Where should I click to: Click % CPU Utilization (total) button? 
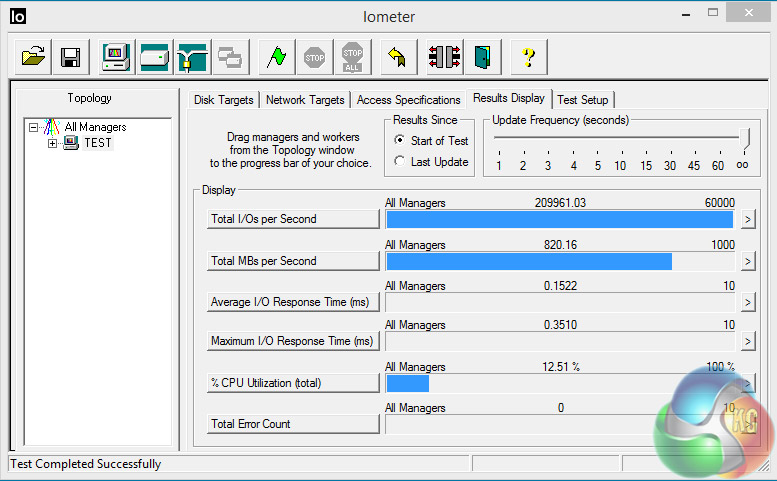[x=293, y=383]
